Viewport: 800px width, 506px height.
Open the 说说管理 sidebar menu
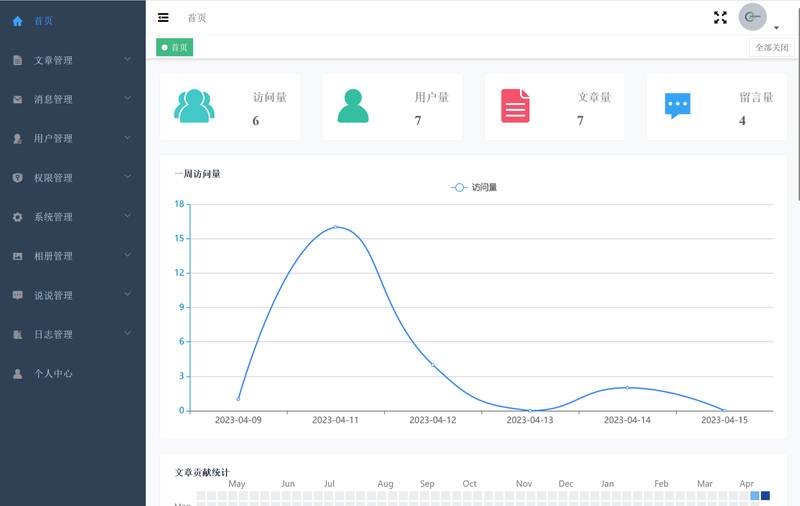coord(72,295)
